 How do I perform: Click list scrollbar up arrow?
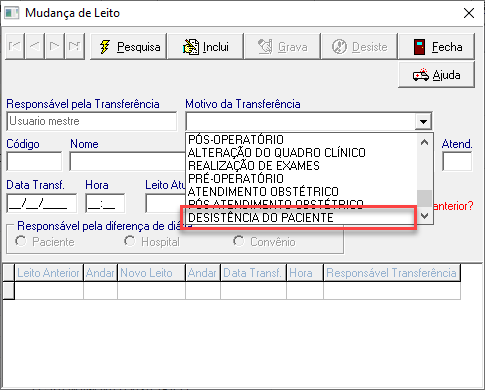tap(424, 142)
